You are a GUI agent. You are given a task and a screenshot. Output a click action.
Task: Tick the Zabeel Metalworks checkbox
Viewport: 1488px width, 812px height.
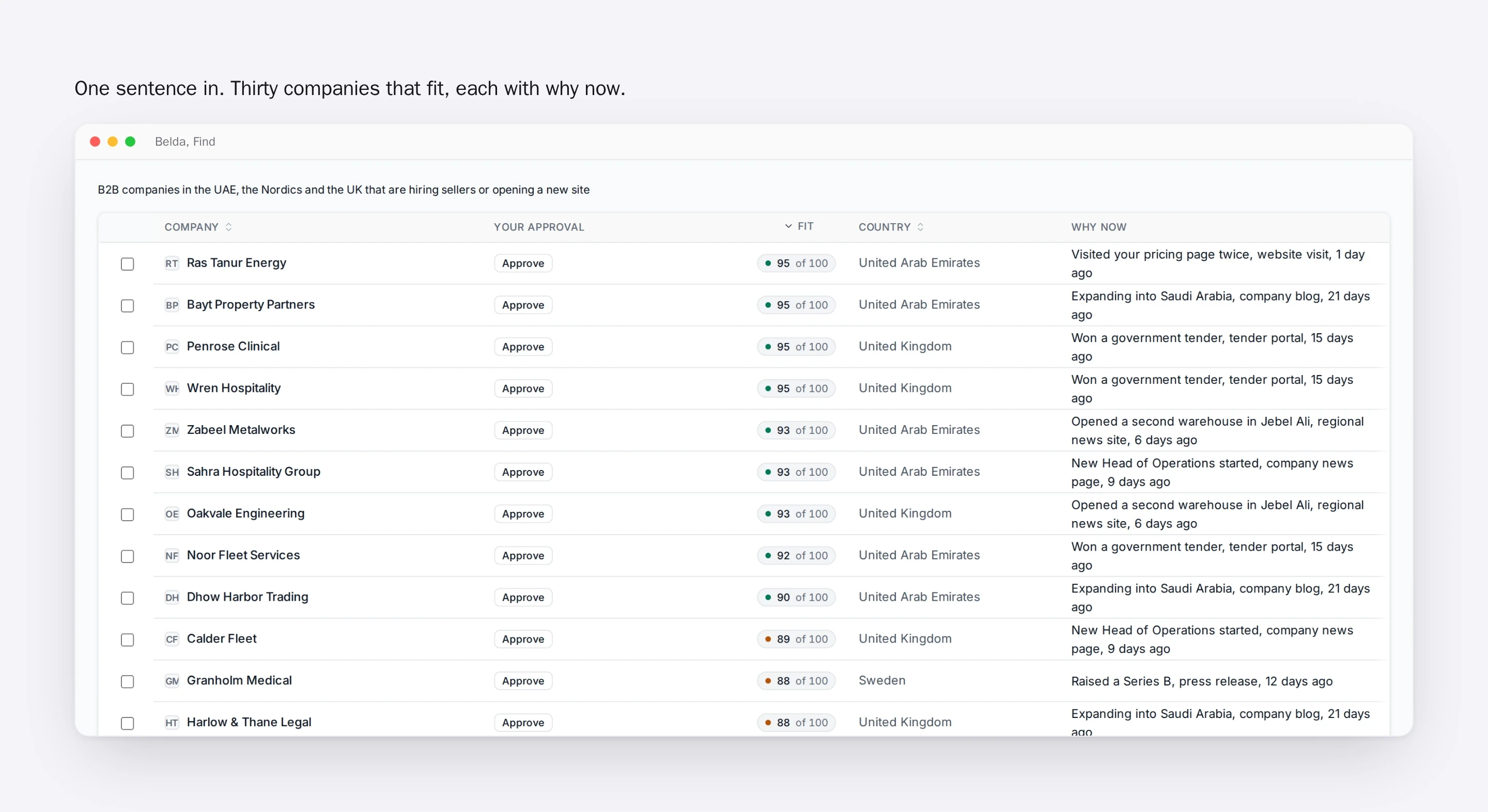point(127,431)
